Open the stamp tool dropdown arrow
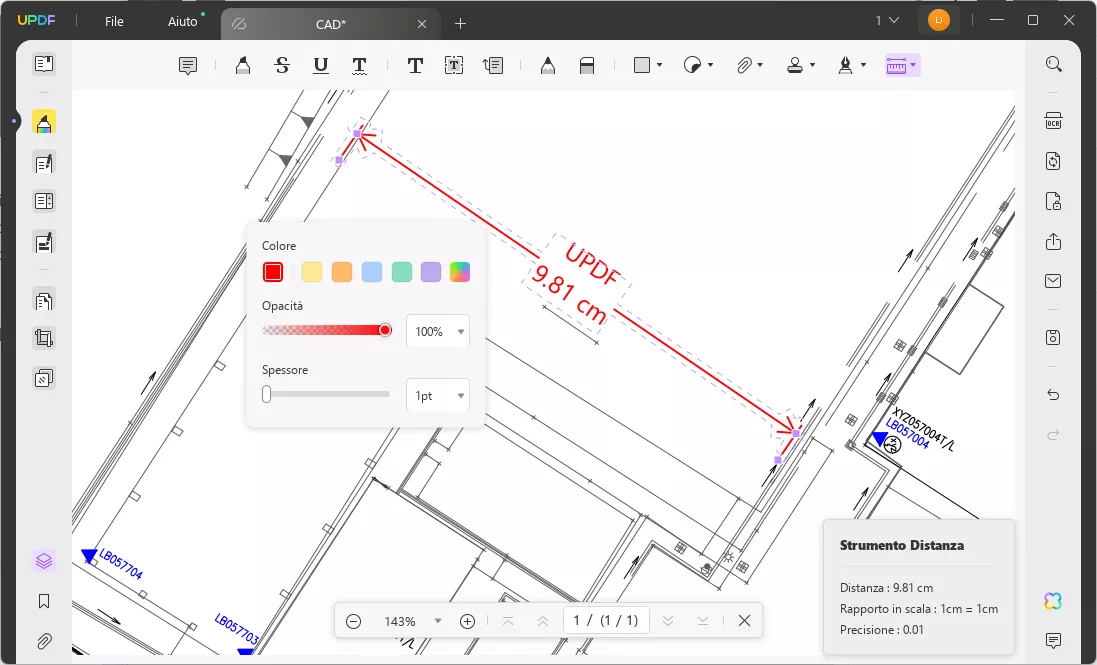This screenshot has width=1097, height=665. point(812,65)
